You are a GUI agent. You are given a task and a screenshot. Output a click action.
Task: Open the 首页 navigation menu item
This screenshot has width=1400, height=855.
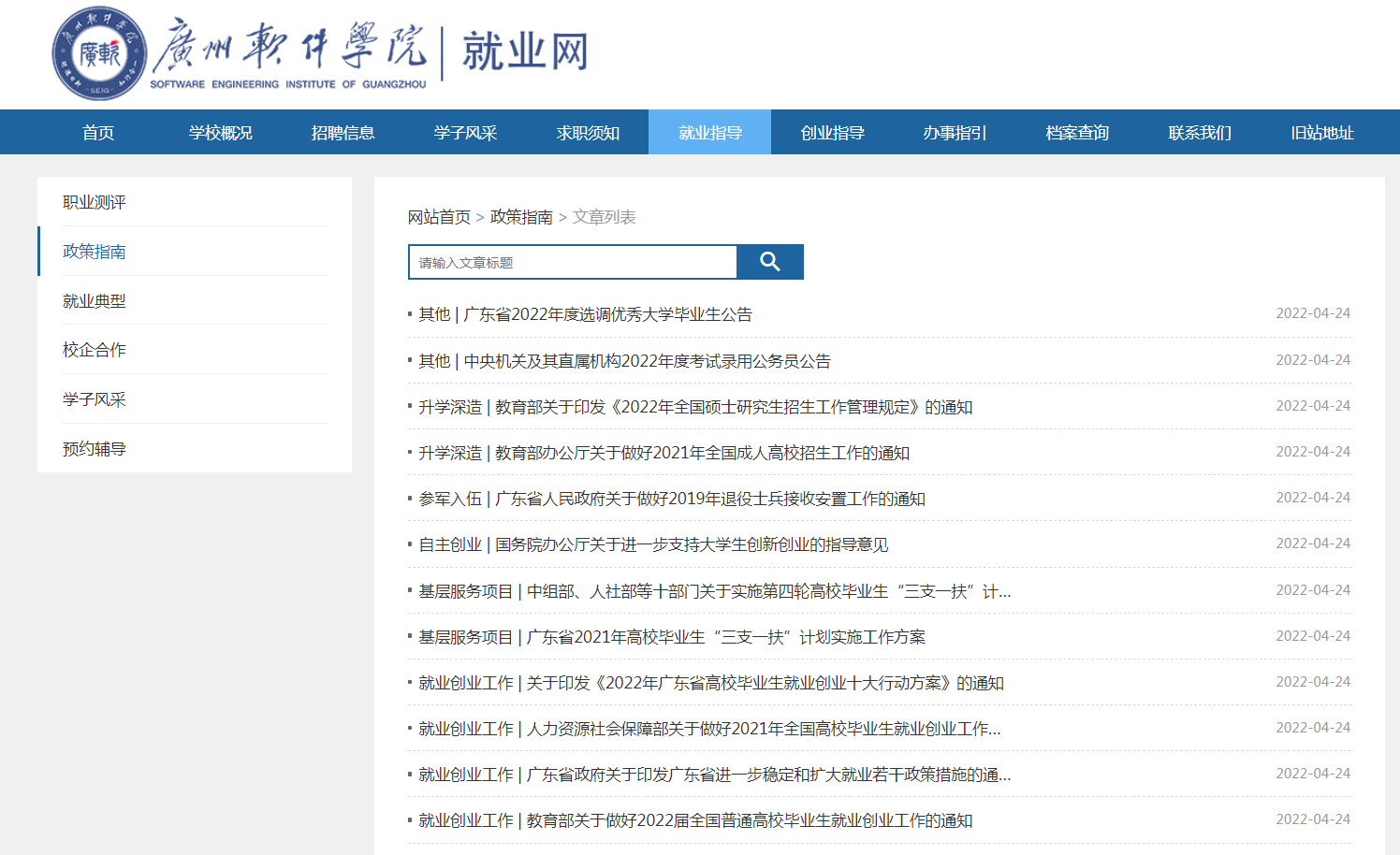coord(98,133)
